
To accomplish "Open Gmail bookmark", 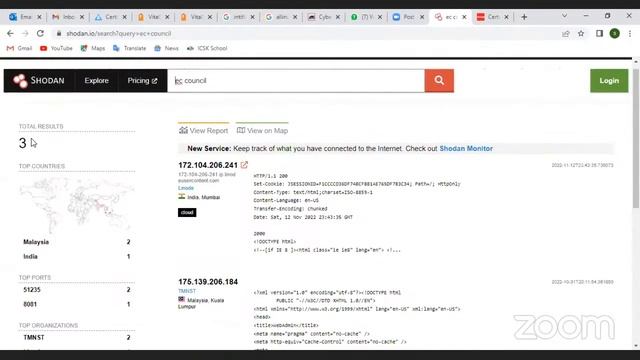I will 19,48.
